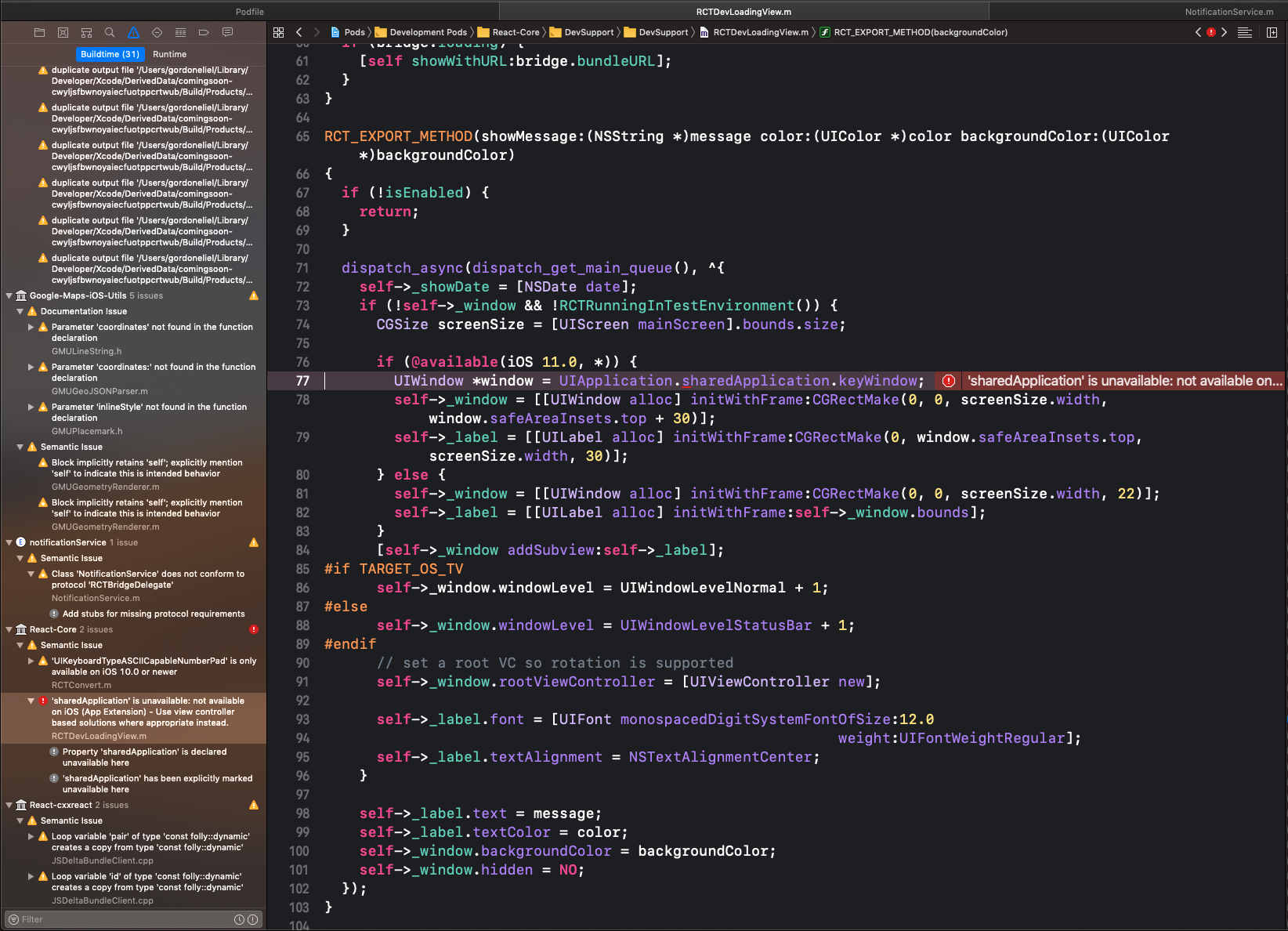Click the related items grid icon in jump bar
Viewport: 1288px width, 931px height.
[x=278, y=32]
